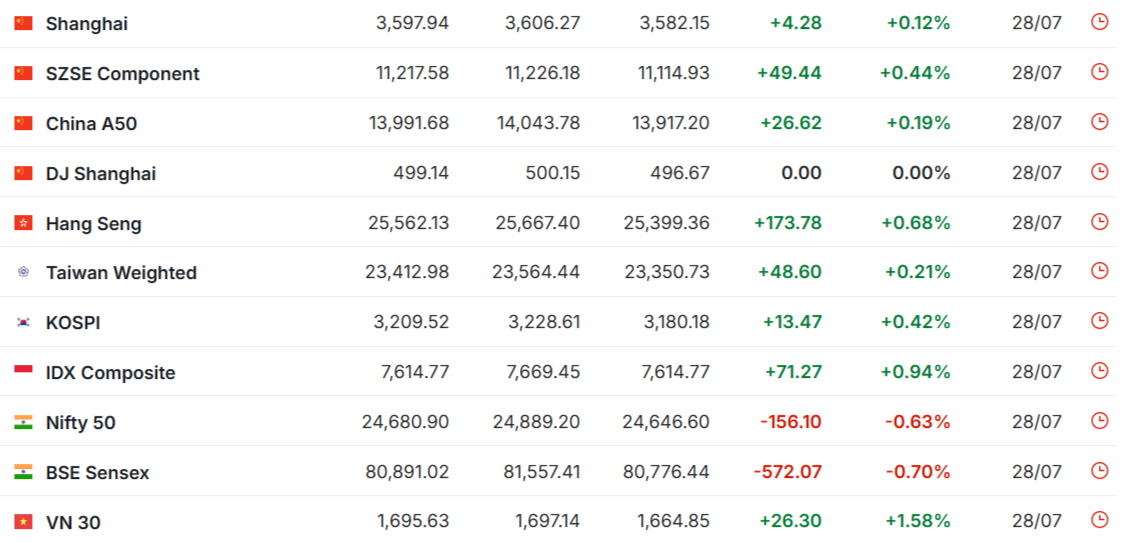This screenshot has height=541, width=1126.
Task: Click the China flag beside SZSE Component
Action: 24,73
